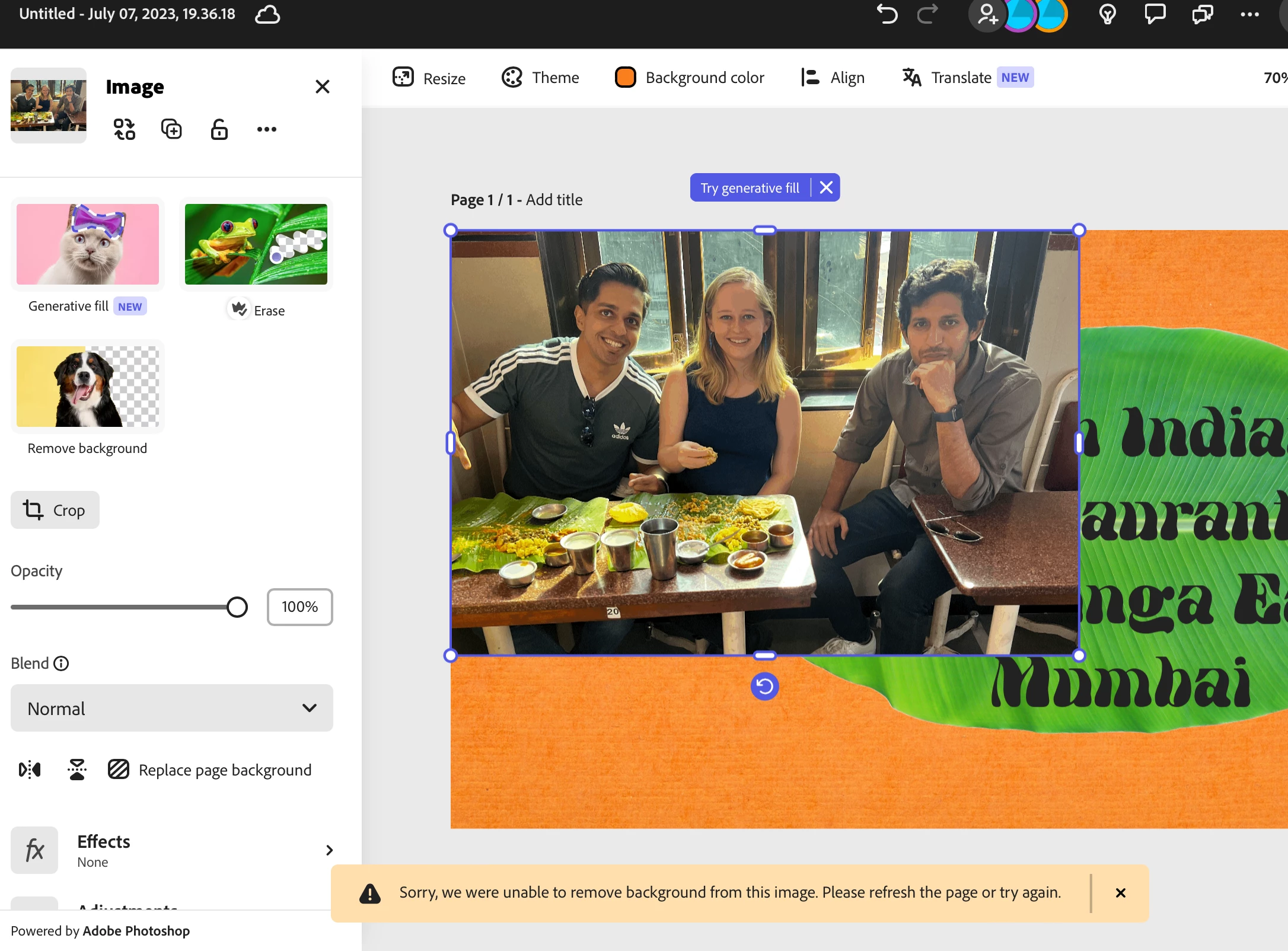
Task: Flip image vertically
Action: click(x=77, y=770)
